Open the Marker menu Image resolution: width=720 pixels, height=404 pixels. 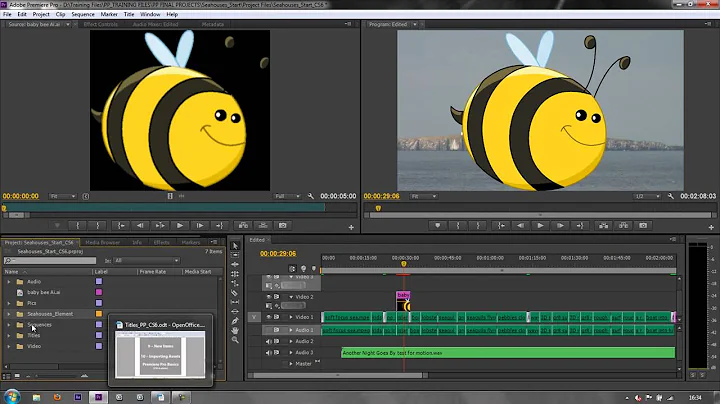(109, 14)
